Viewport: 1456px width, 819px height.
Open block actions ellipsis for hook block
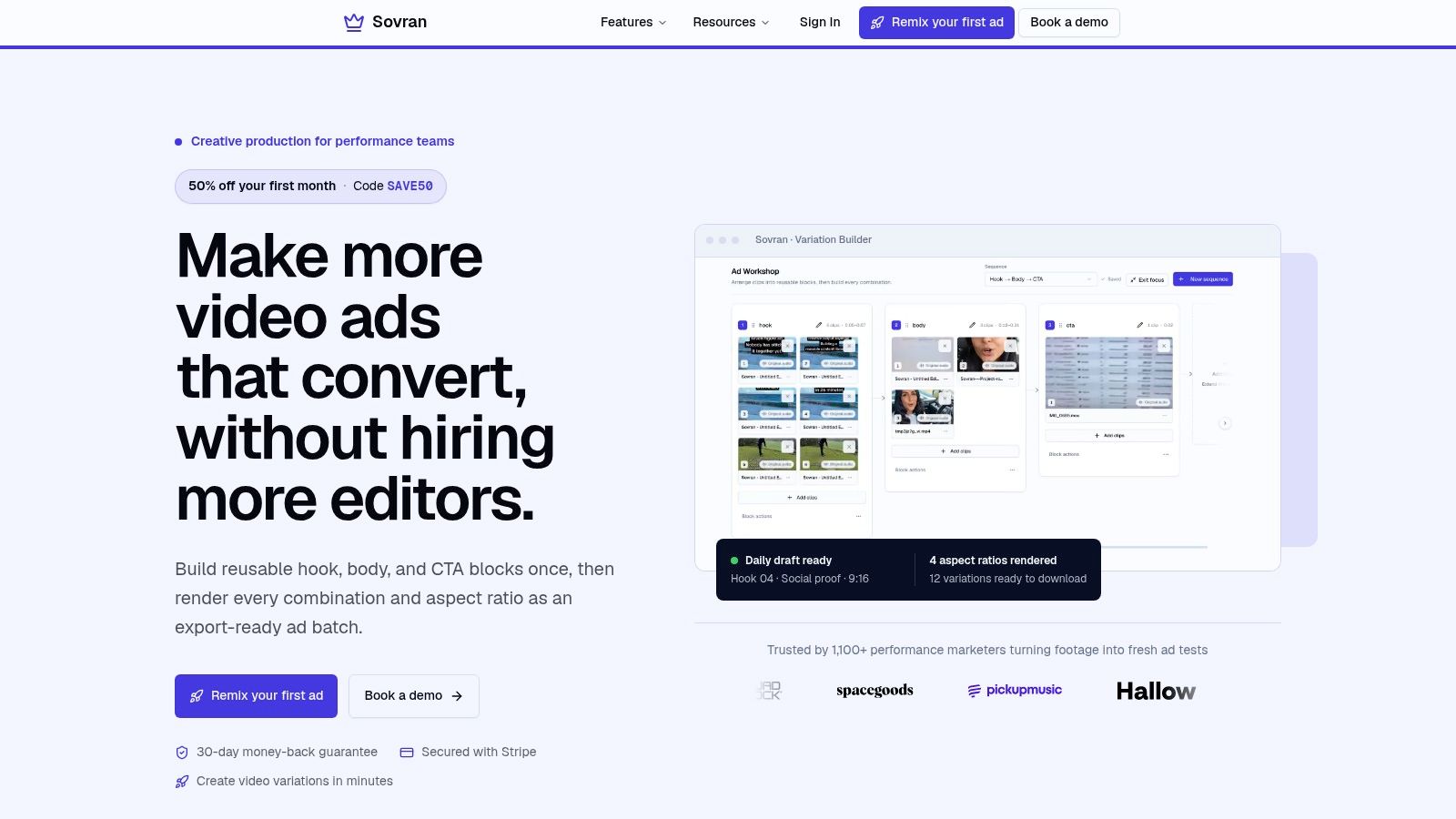tap(858, 516)
